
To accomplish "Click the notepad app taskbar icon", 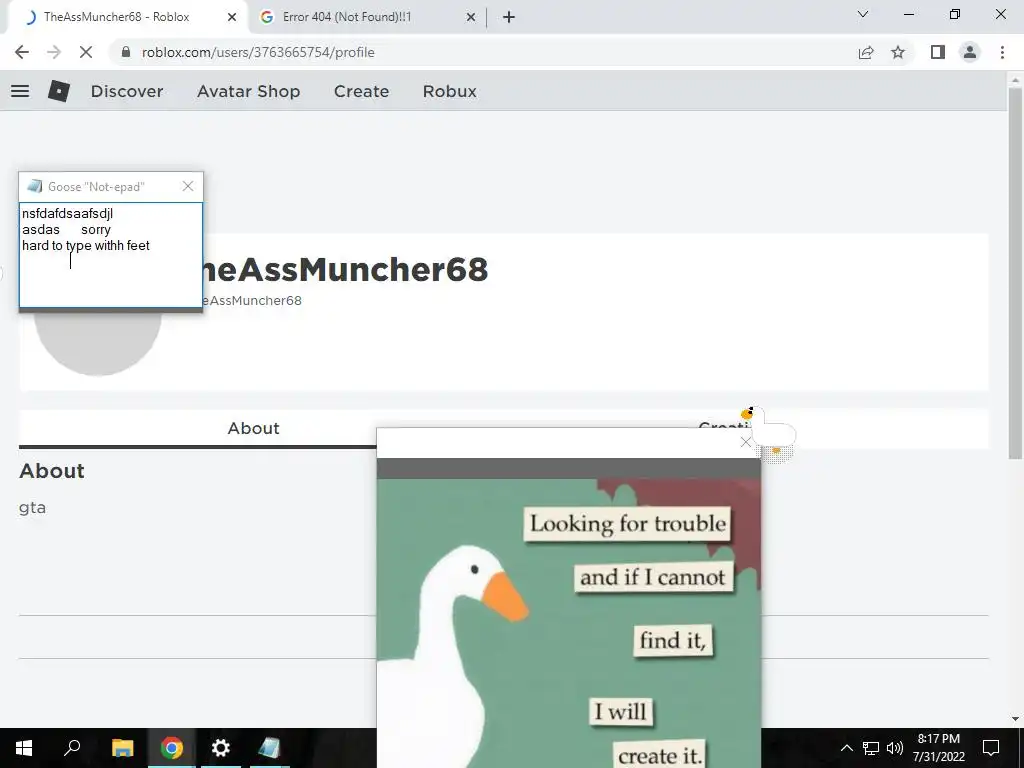I will tap(269, 748).
